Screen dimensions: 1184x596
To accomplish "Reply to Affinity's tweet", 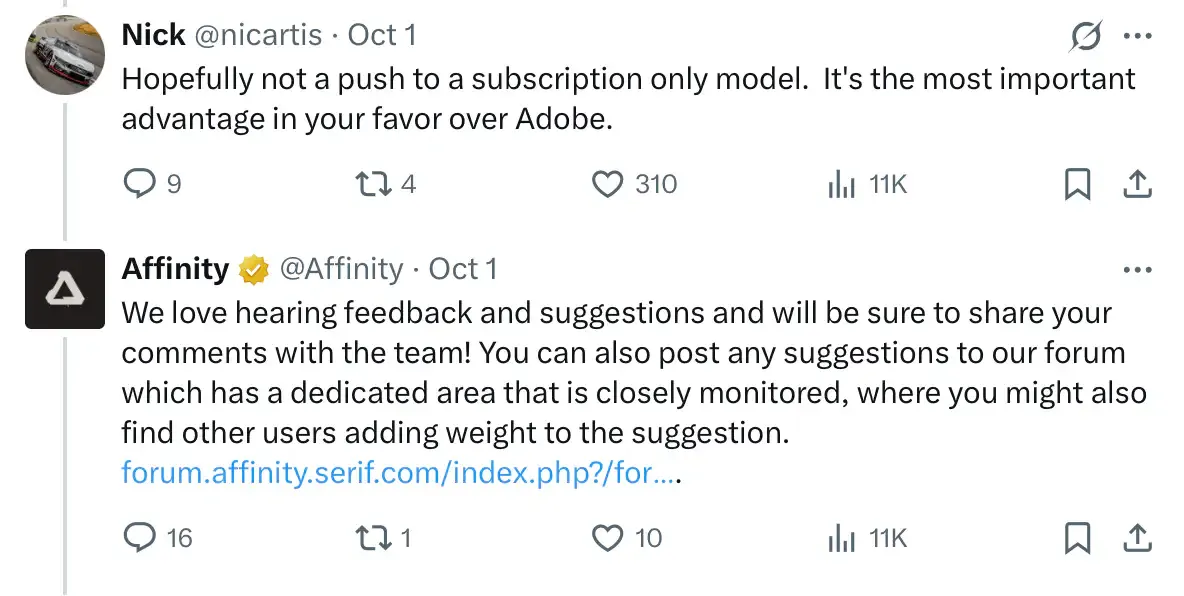I will [x=139, y=538].
